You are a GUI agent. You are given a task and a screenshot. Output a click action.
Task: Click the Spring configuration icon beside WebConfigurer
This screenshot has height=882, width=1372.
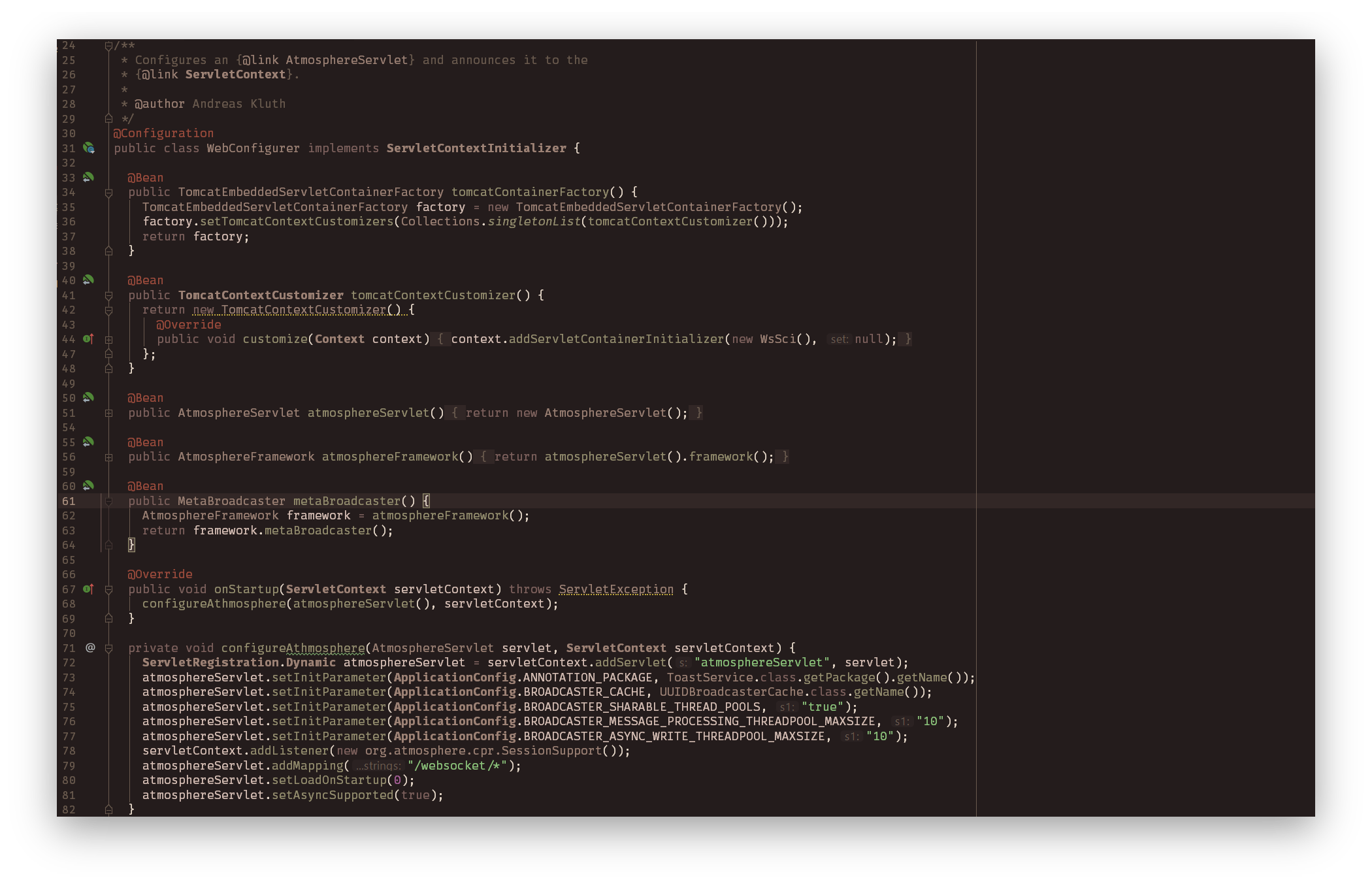pyautogui.click(x=89, y=148)
